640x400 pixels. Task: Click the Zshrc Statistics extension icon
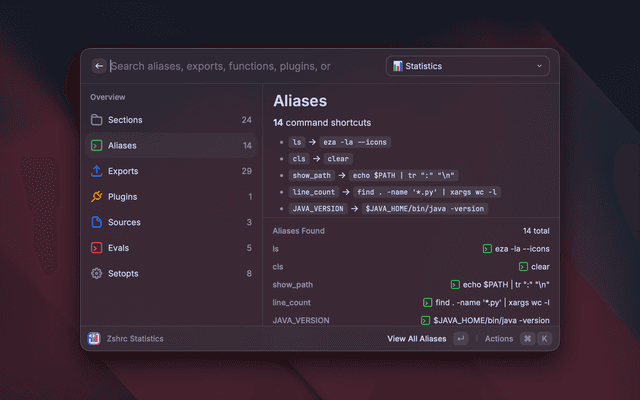point(94,339)
